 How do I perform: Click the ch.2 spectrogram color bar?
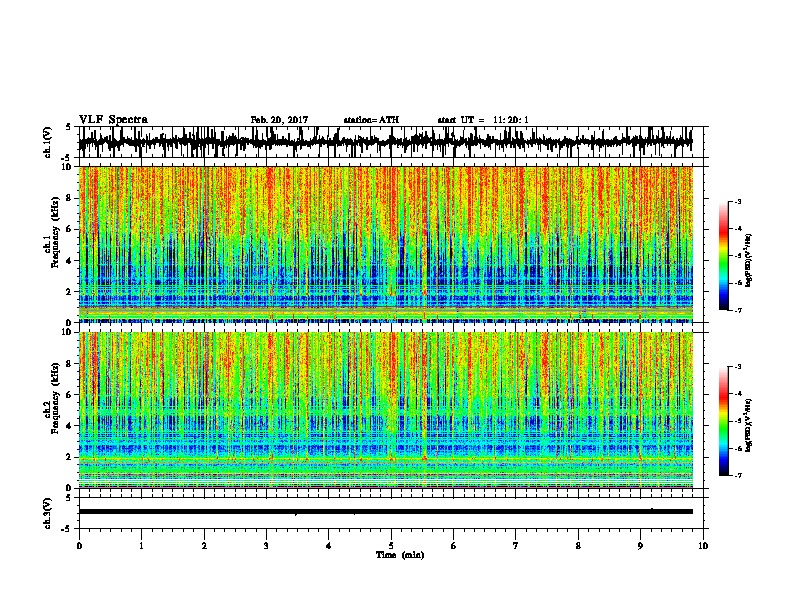click(724, 421)
